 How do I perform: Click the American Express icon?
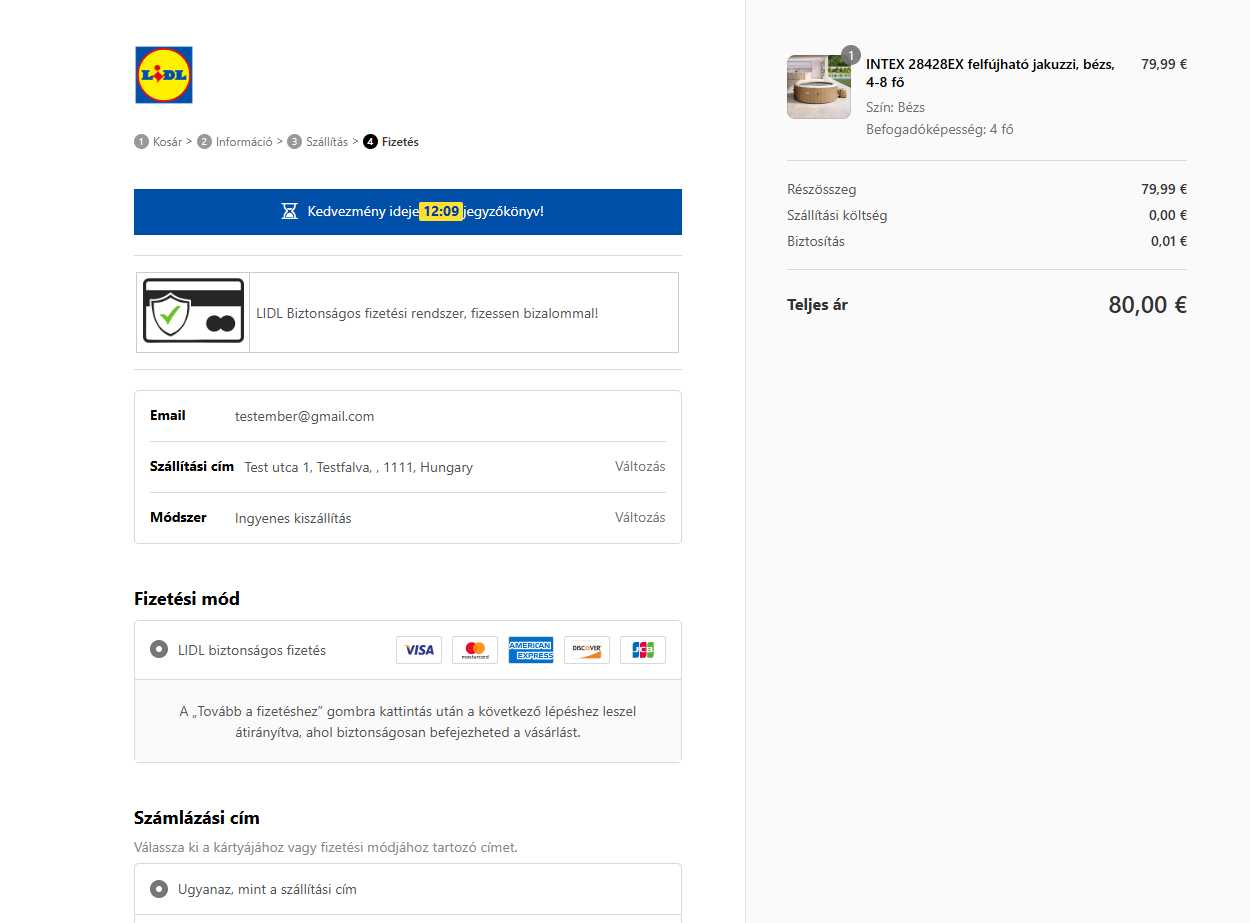pyautogui.click(x=531, y=650)
